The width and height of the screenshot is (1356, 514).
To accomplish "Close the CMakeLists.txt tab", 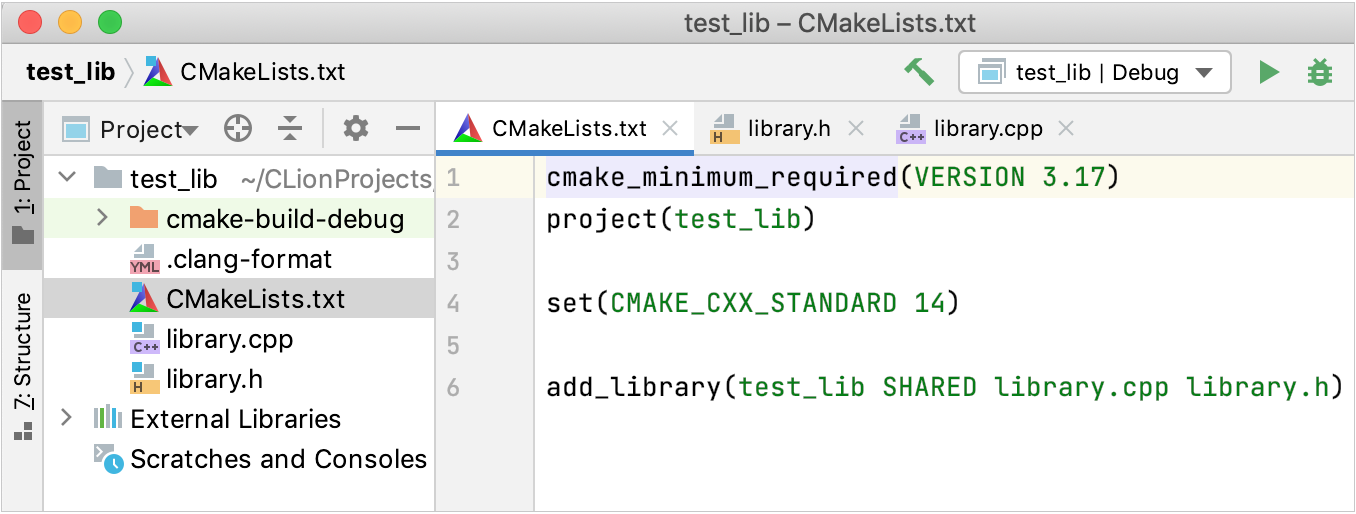I will click(x=670, y=128).
